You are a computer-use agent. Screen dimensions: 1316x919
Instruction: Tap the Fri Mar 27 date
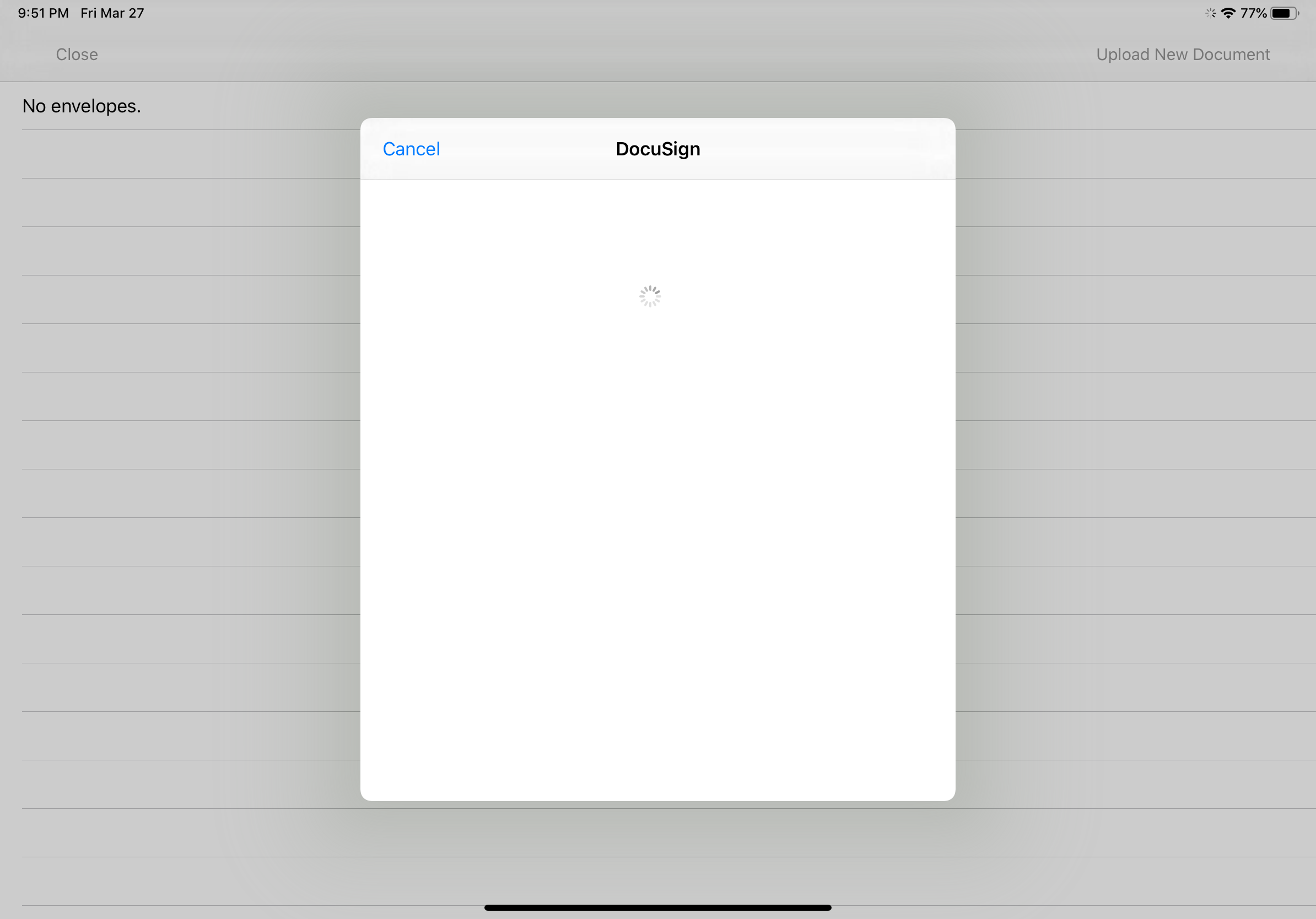coord(112,13)
